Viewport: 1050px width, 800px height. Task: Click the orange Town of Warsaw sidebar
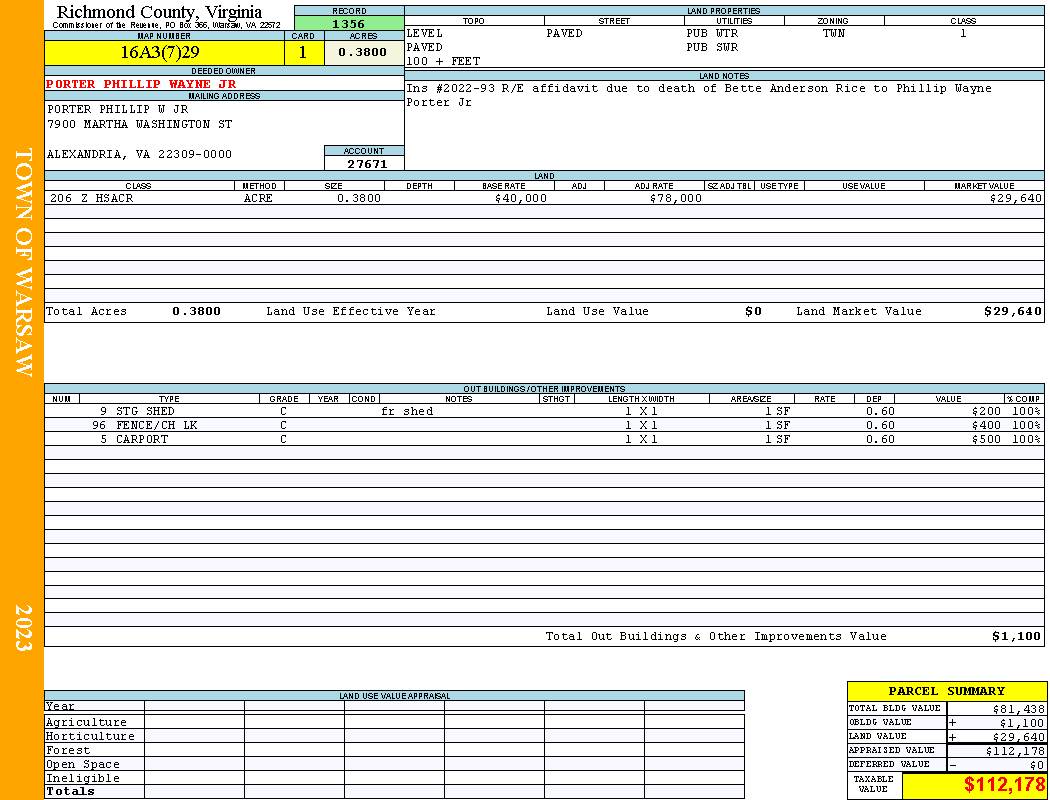point(22,400)
